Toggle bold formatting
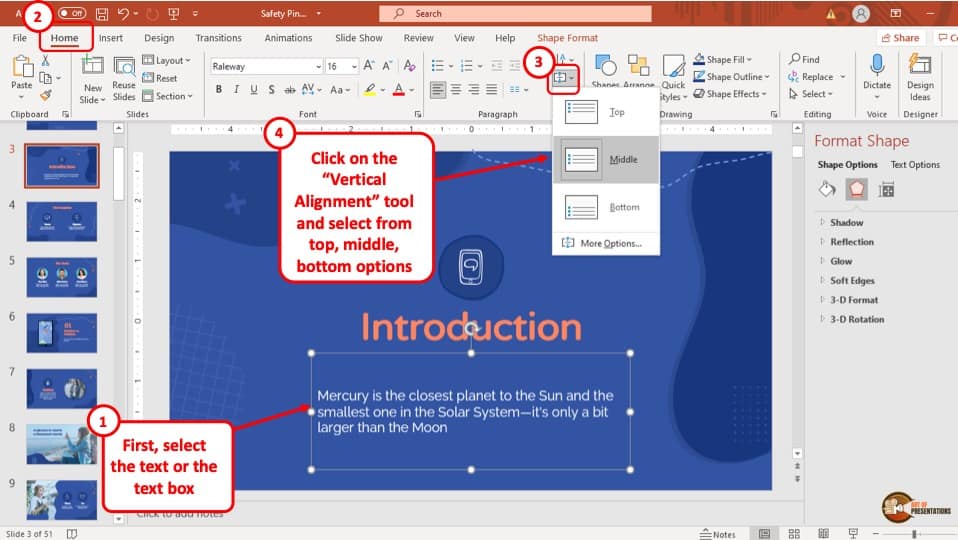 (219, 90)
